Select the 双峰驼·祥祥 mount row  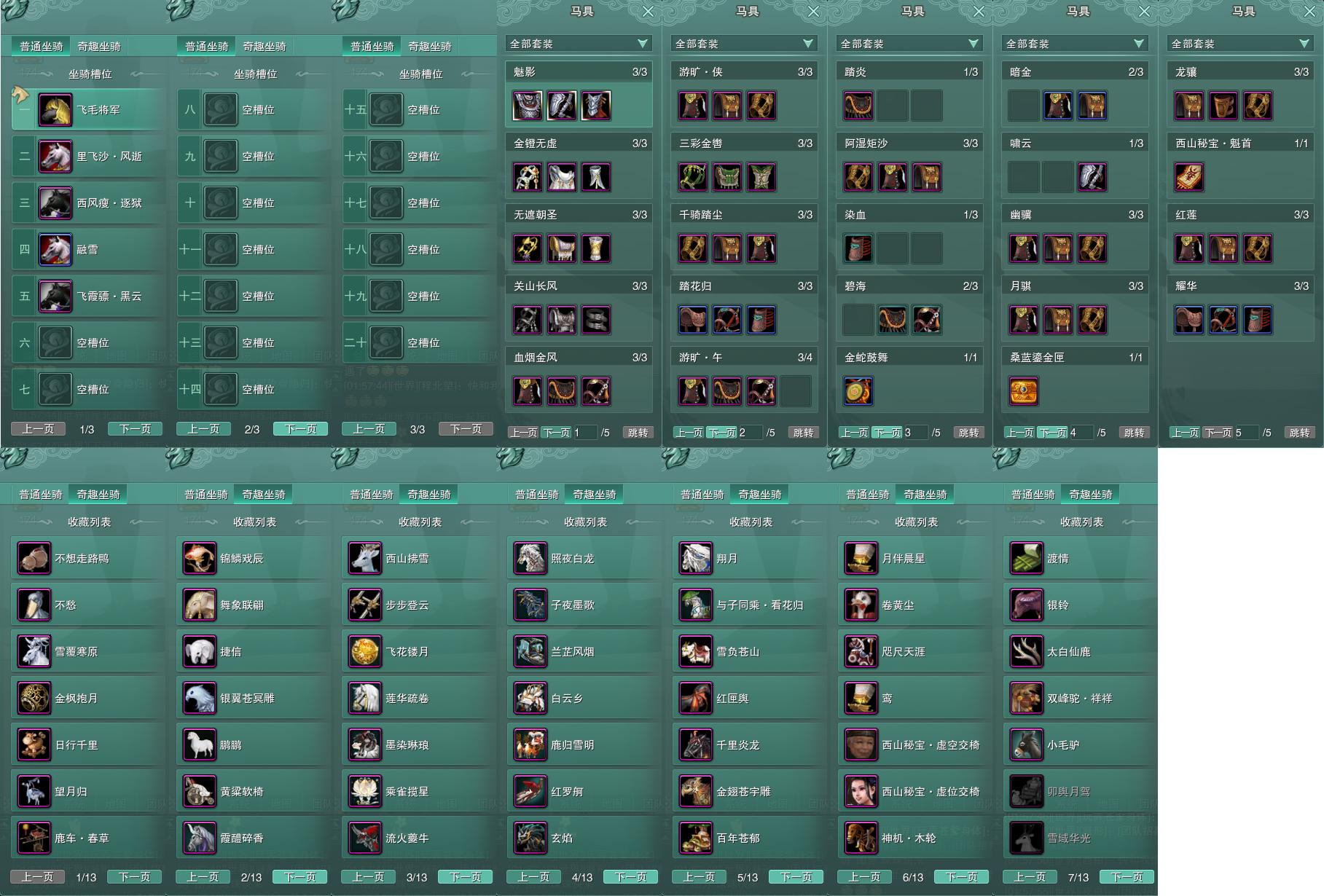coord(1080,699)
